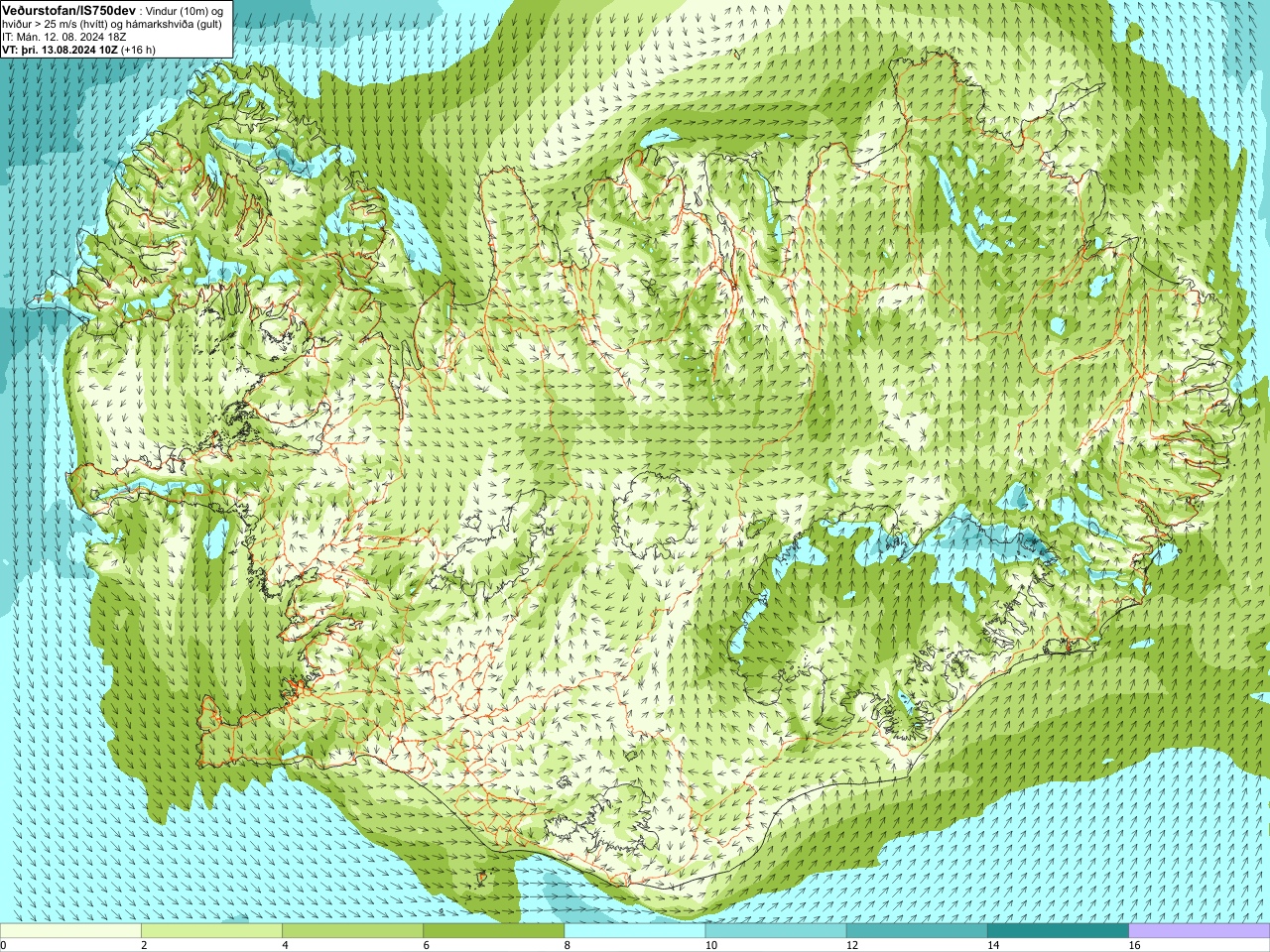The width and height of the screenshot is (1270, 952).
Task: Click the legend scale label '0'
Action: coord(4,945)
